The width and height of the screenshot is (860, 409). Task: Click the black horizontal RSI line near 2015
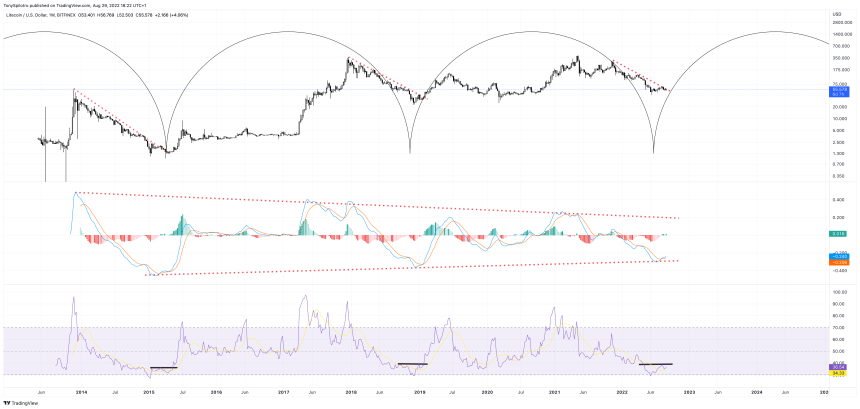coord(164,368)
